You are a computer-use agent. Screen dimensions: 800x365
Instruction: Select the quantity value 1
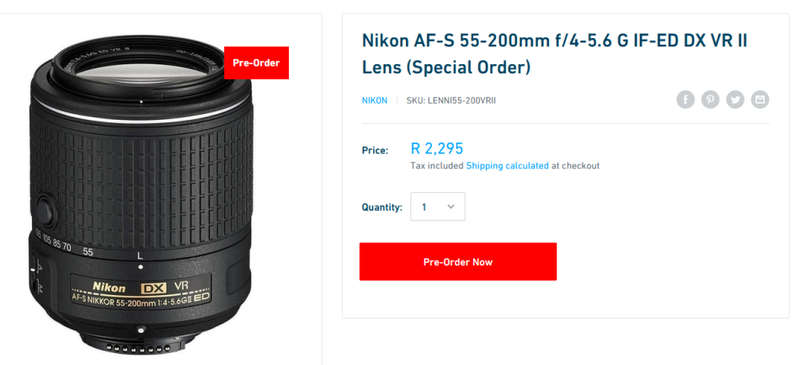coord(424,207)
